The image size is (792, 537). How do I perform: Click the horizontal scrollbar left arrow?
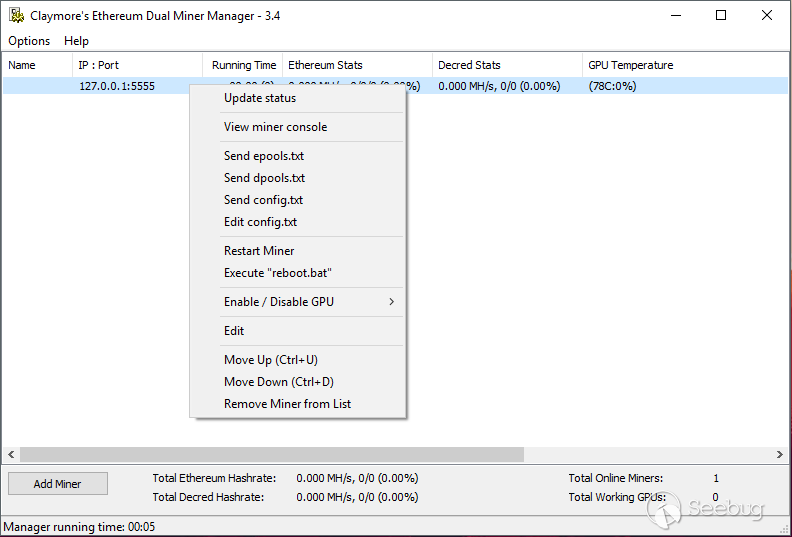[x=11, y=455]
